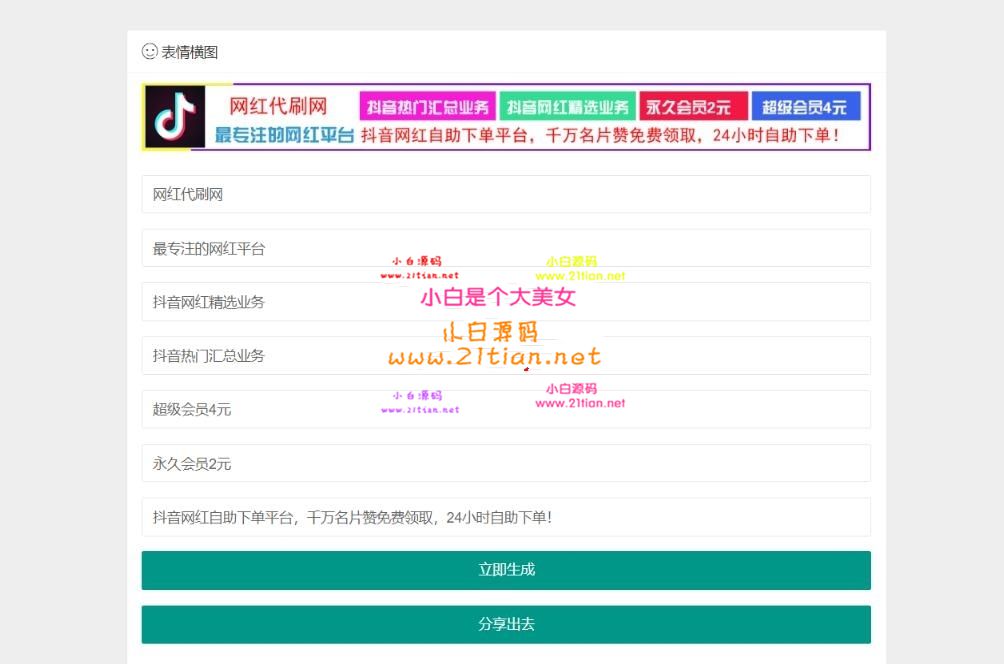Click the green 抖音网红精选业务 banner tag

click(x=567, y=107)
